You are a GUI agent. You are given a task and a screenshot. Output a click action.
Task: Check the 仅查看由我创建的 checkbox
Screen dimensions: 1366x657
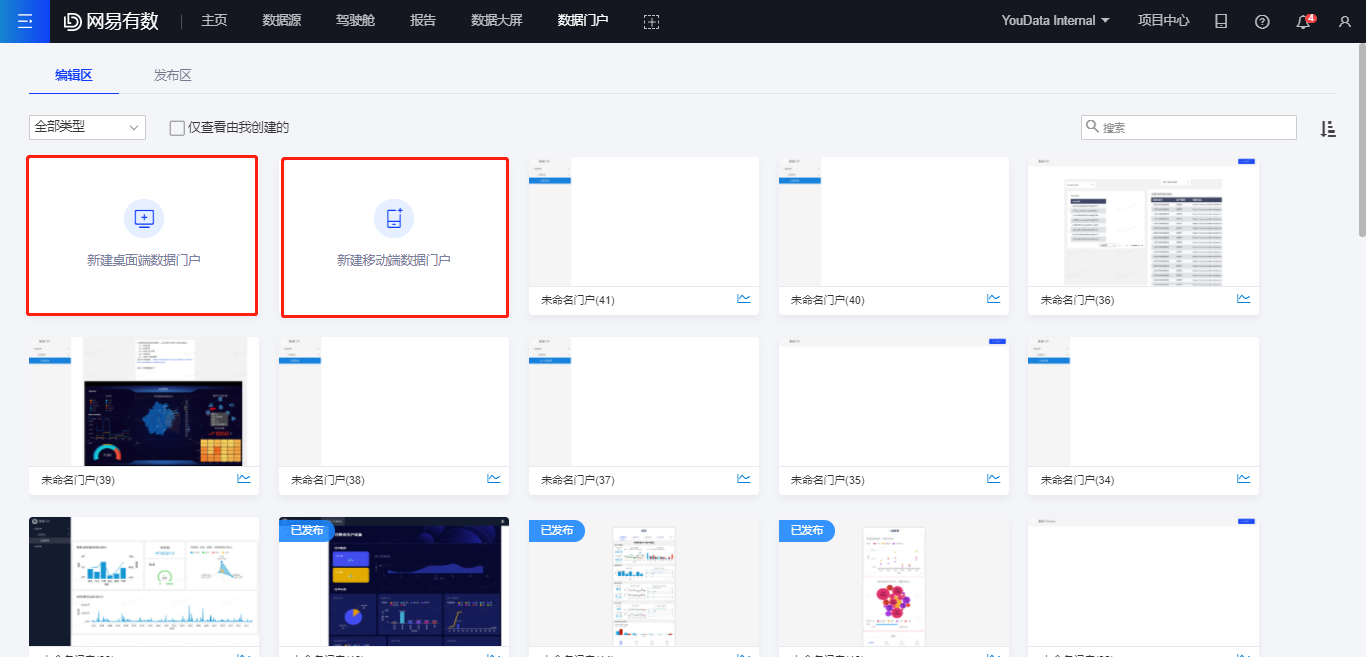[177, 128]
